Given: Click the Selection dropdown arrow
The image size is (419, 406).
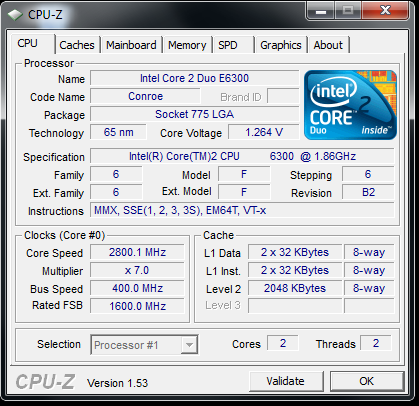Looking at the screenshot, I should click(189, 345).
